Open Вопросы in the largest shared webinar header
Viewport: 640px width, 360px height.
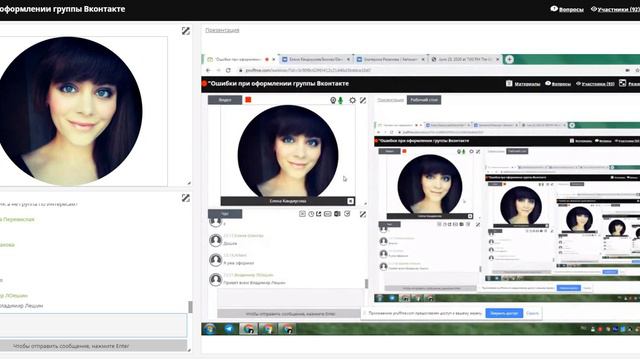click(x=558, y=84)
